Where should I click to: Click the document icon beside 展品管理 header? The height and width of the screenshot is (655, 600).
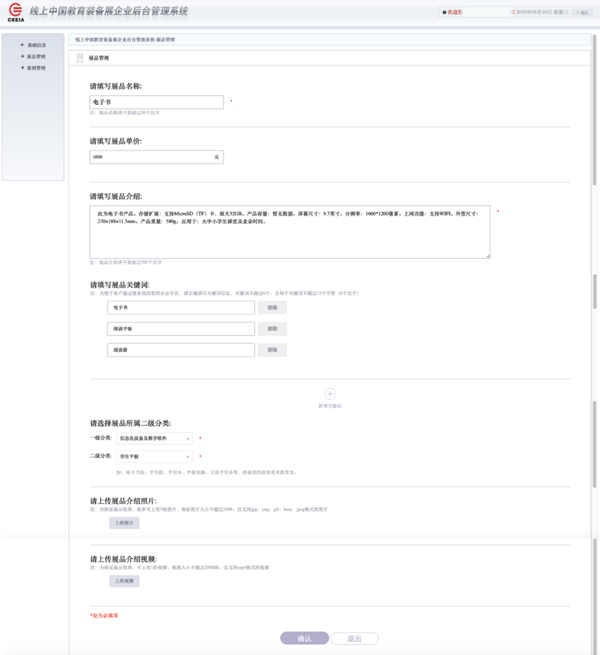[79, 59]
